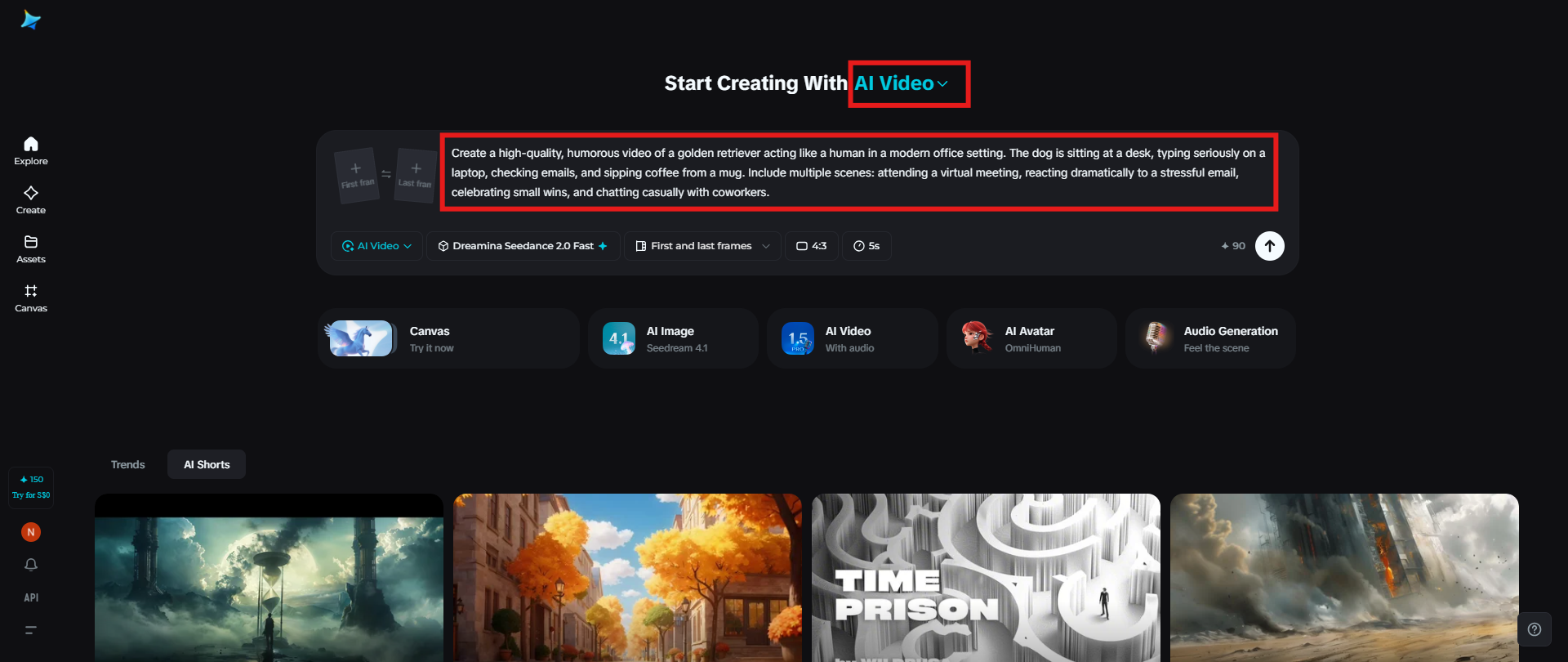Open the notifications bell
The height and width of the screenshot is (662, 1568).
pyautogui.click(x=31, y=565)
